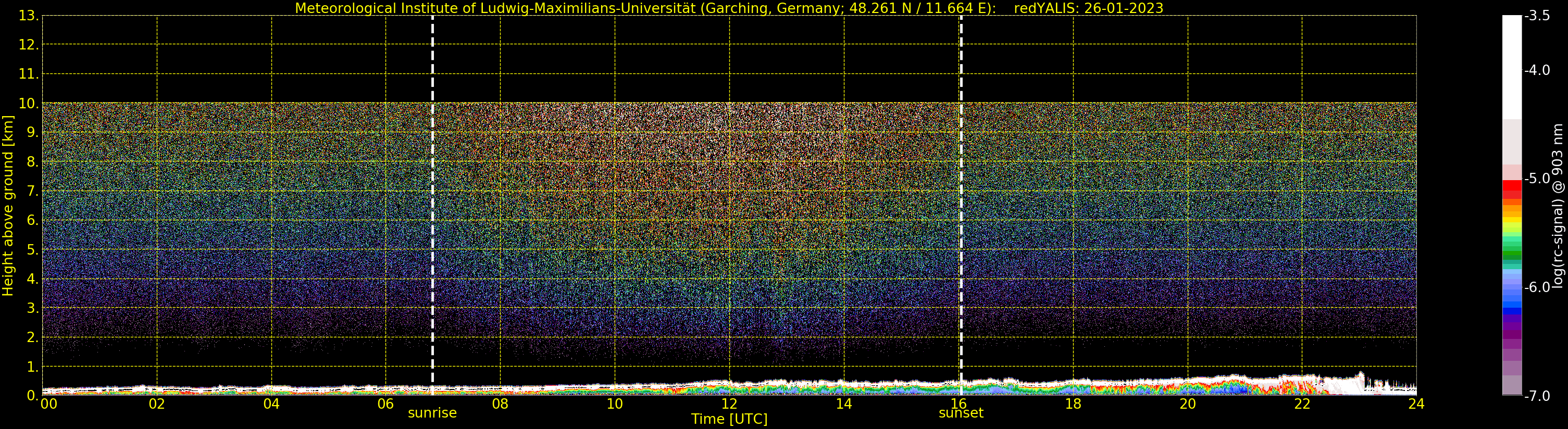Viewport: 1568px width, 429px height.
Task: Click the height axis tick '10.'
Action: (29, 104)
